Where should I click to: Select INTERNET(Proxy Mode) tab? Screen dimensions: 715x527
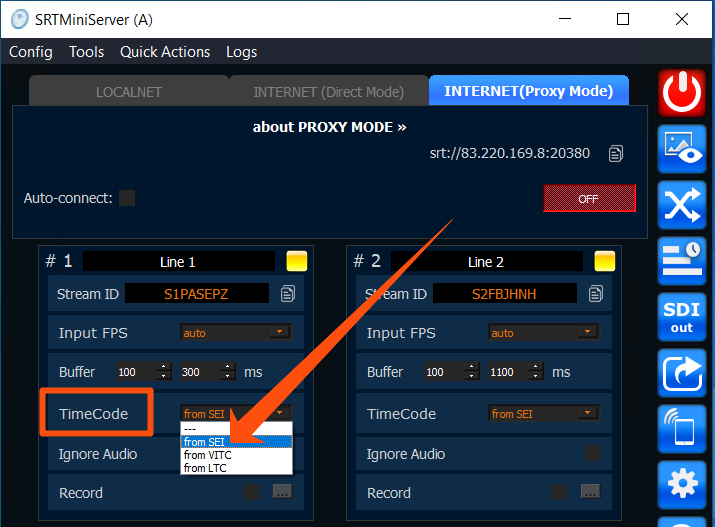pyautogui.click(x=528, y=91)
